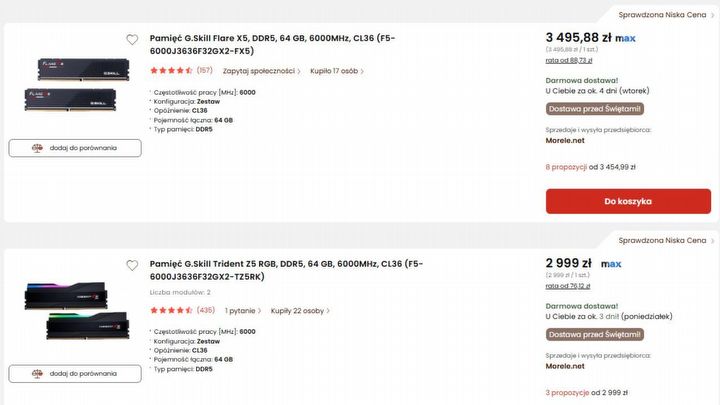Image resolution: width=720 pixels, height=405 pixels.
Task: Add G.Skill Flare X5 to wishlist (heart icon)
Action: point(132,40)
